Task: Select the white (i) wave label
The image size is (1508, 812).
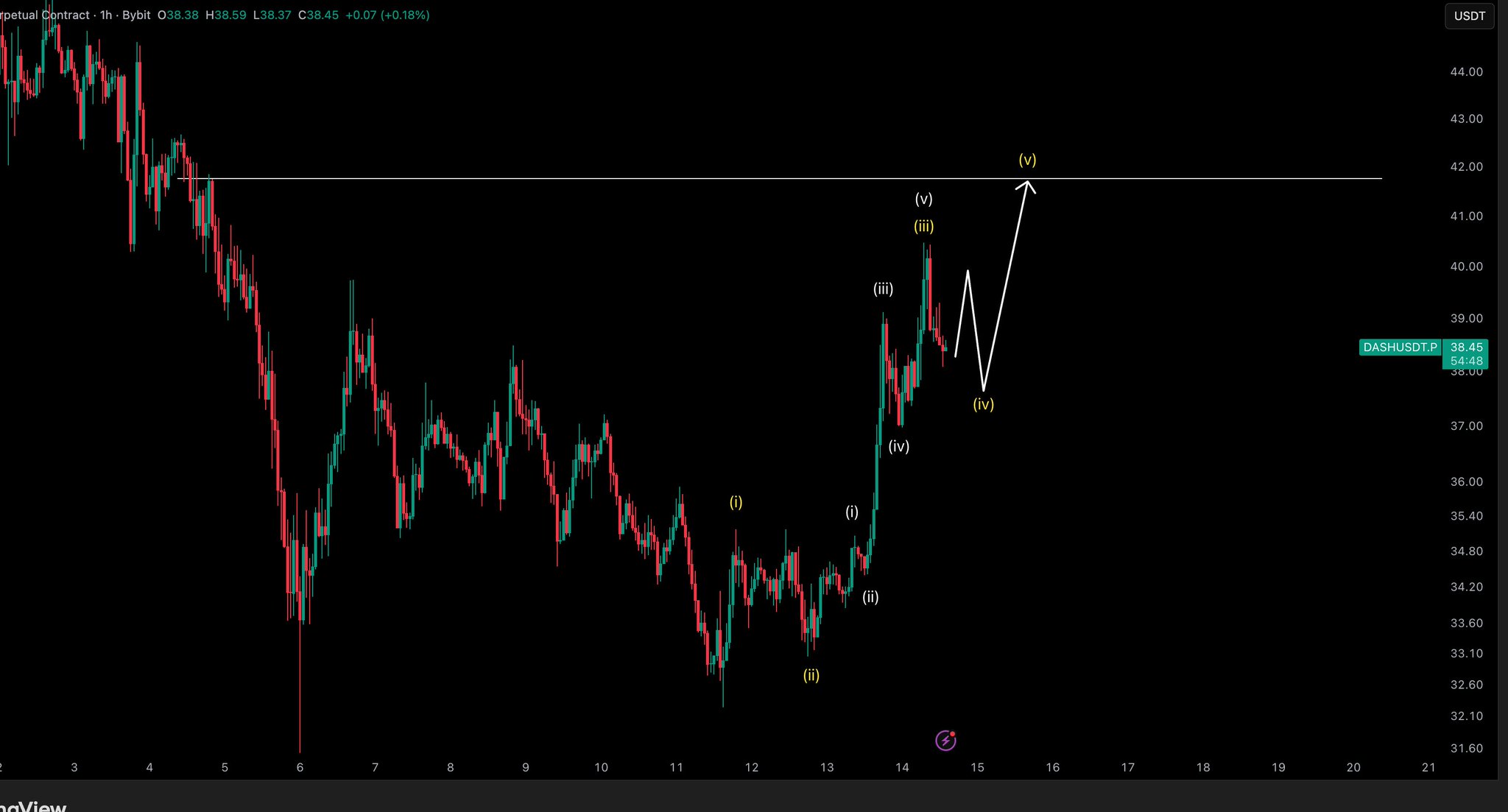Action: coord(851,512)
